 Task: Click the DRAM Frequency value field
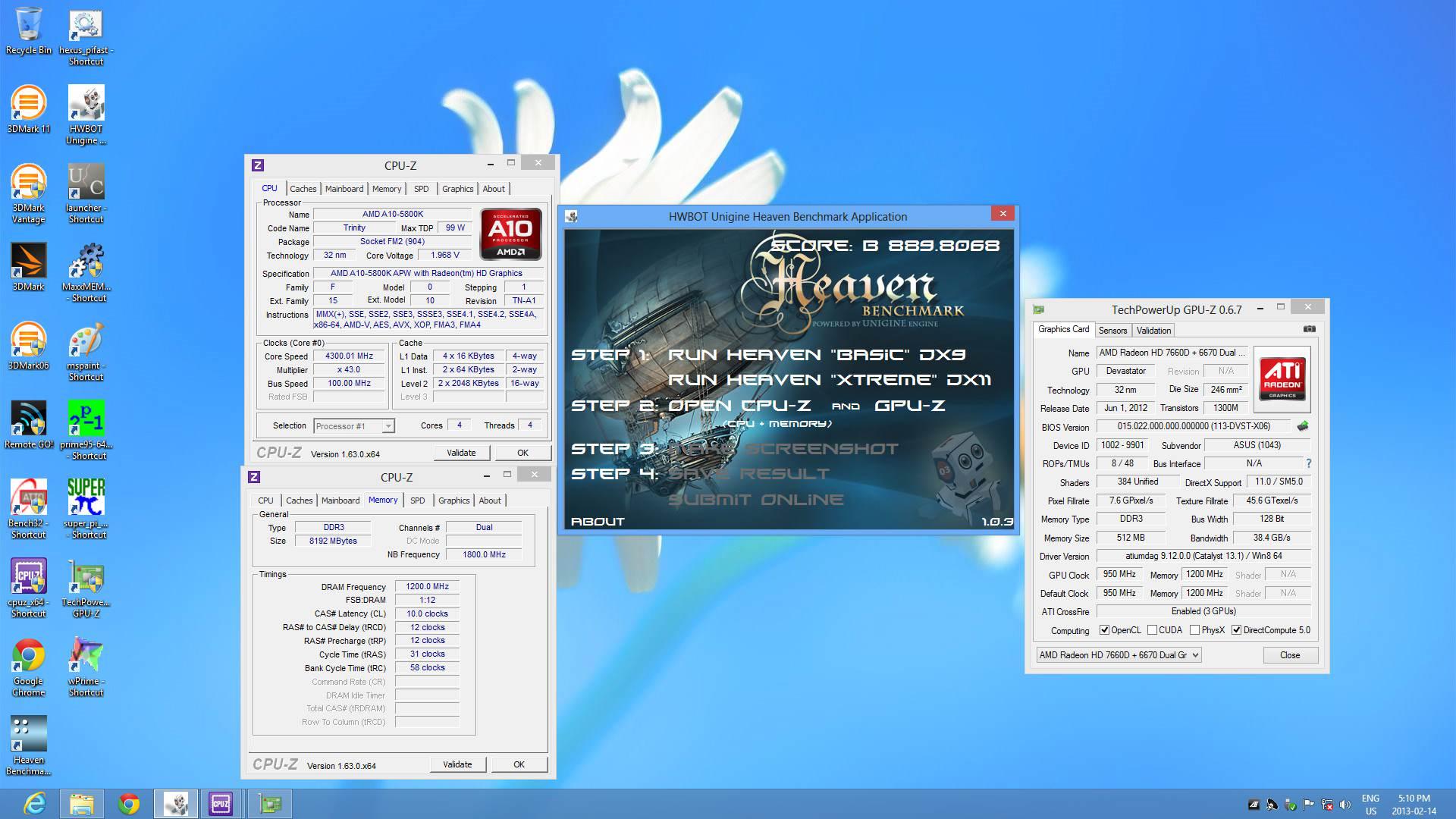pyautogui.click(x=427, y=586)
